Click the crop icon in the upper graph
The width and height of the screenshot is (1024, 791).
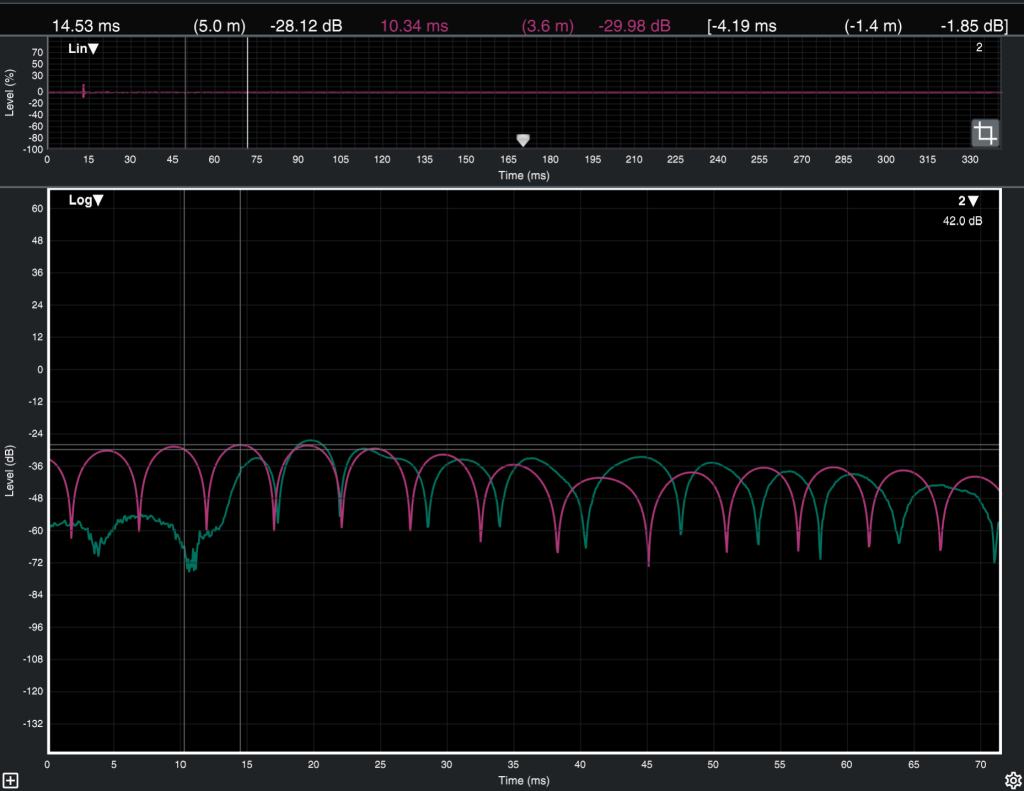click(985, 133)
